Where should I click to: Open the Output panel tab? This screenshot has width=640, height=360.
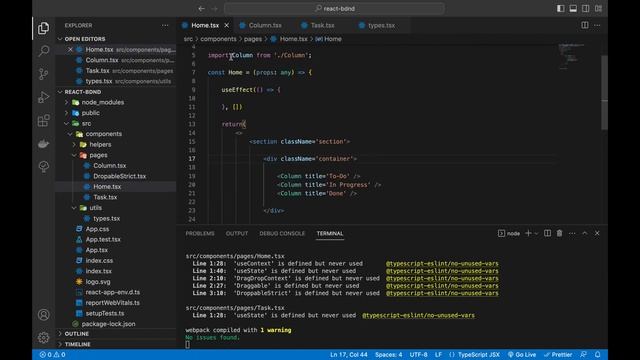237,233
